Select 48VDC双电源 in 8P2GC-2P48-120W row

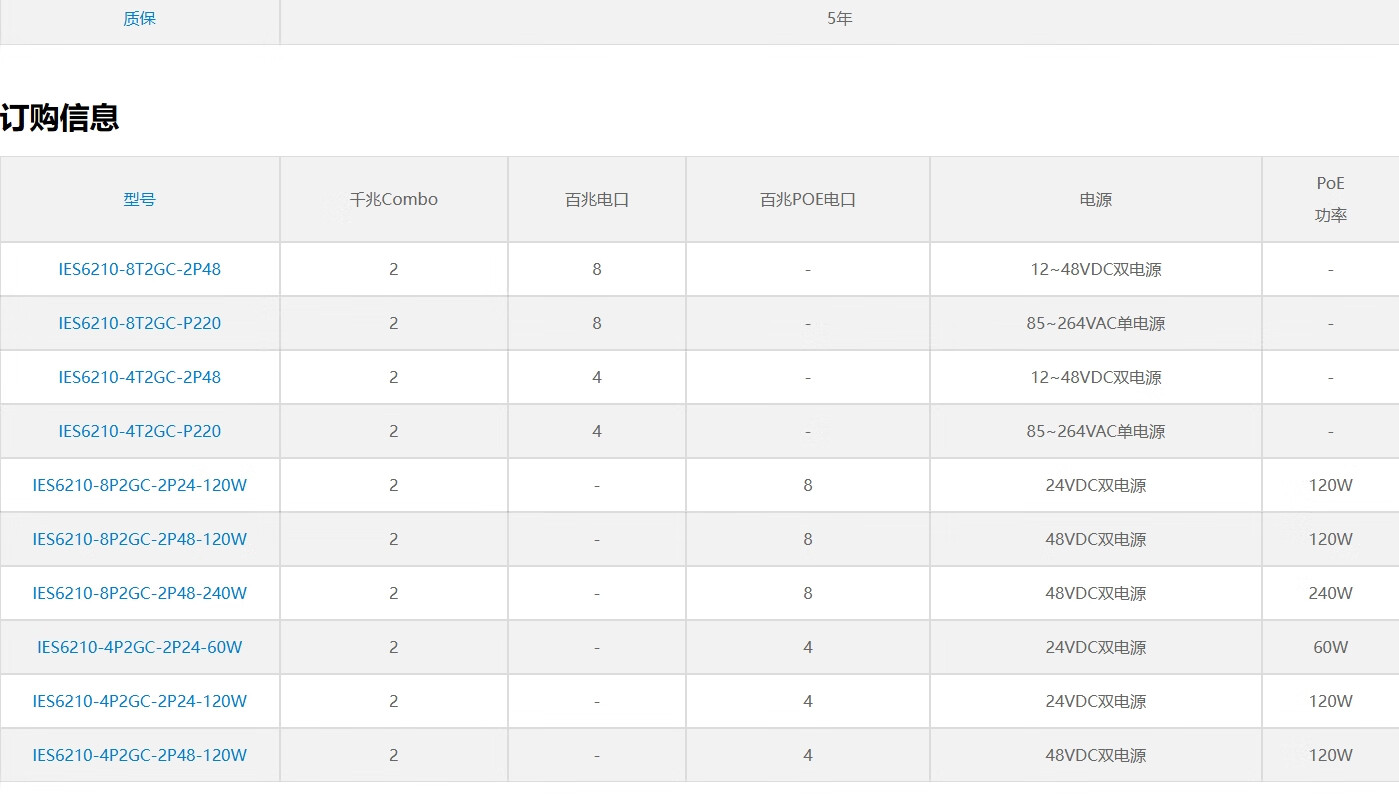[1096, 539]
